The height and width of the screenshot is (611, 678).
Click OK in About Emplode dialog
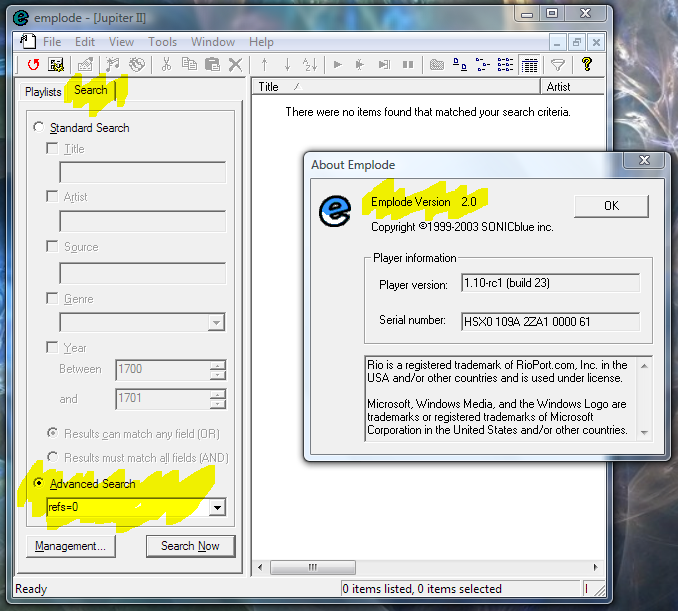pos(611,206)
